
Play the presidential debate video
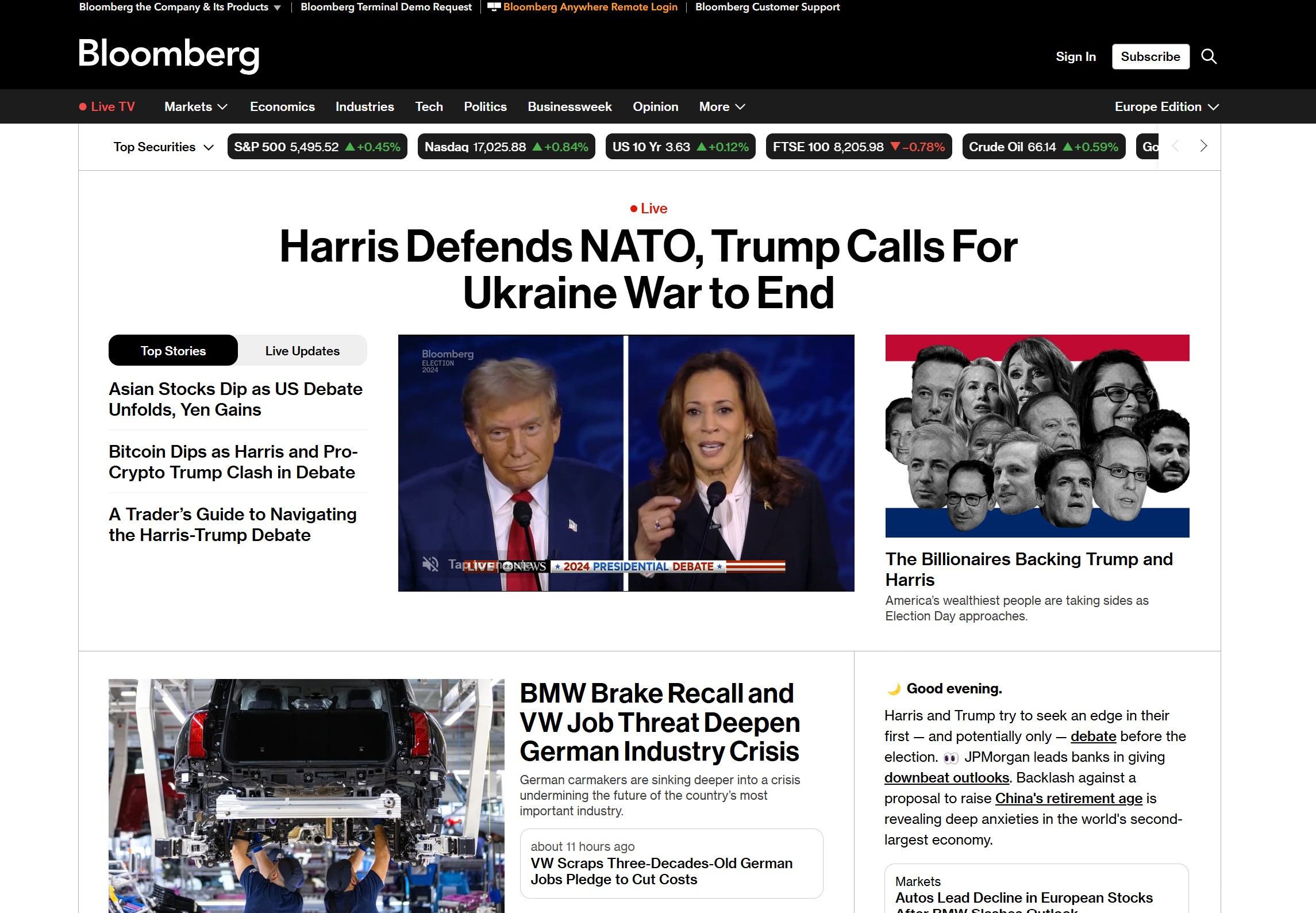626,463
